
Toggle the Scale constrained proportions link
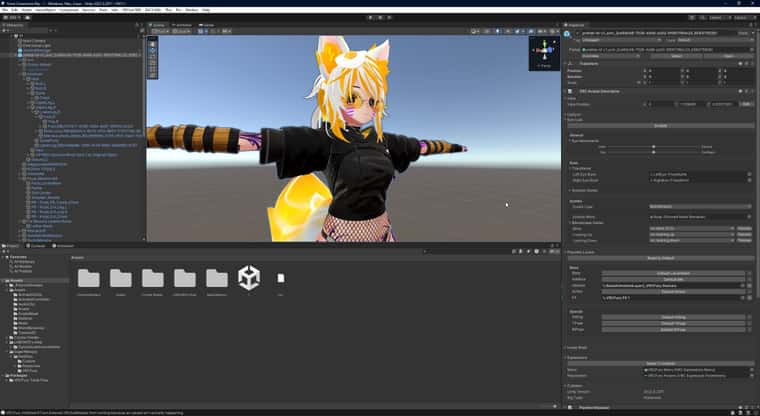[639, 82]
